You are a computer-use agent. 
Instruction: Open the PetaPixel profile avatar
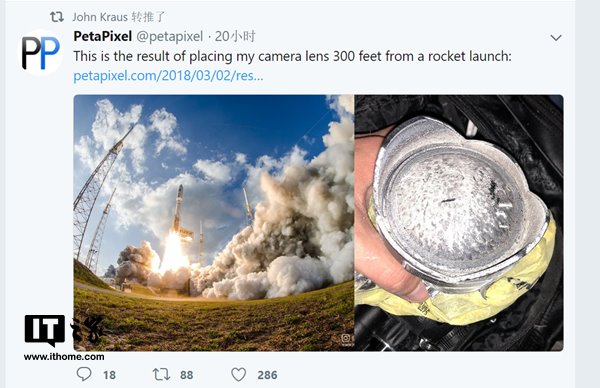click(40, 53)
